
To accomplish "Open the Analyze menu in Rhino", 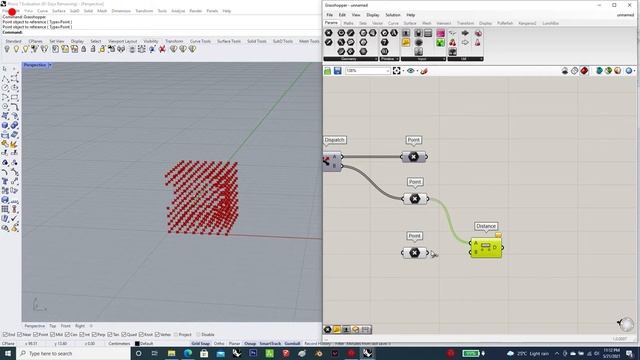I will pyautogui.click(x=178, y=11).
